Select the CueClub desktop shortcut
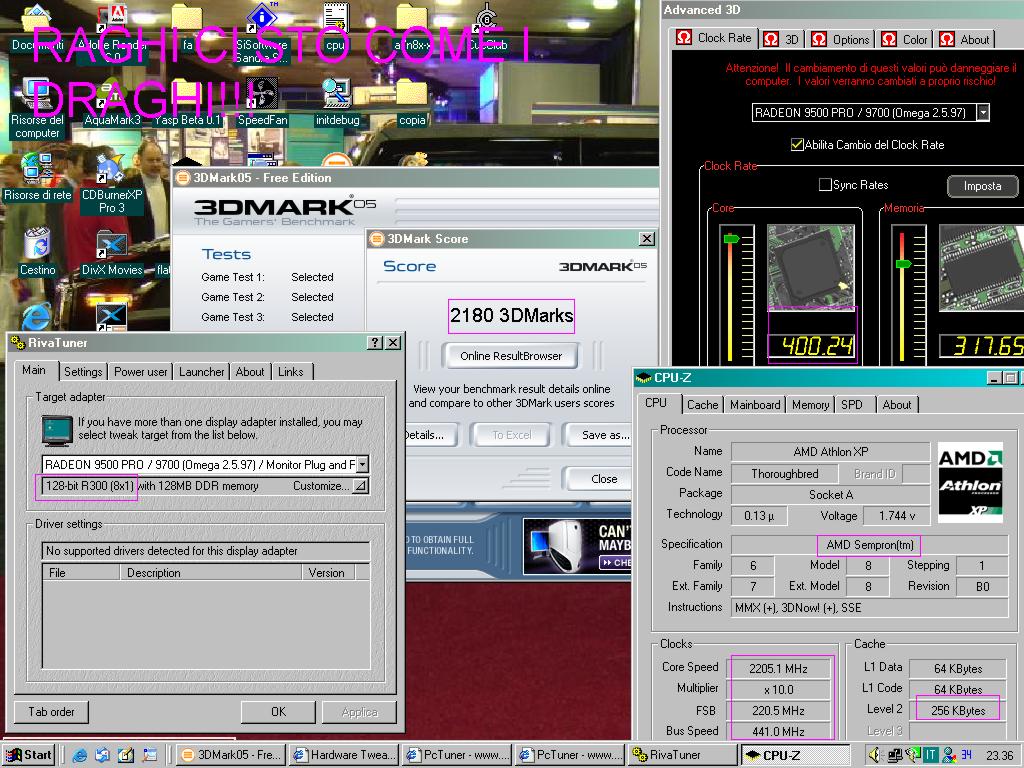1024x768 pixels. tap(487, 27)
